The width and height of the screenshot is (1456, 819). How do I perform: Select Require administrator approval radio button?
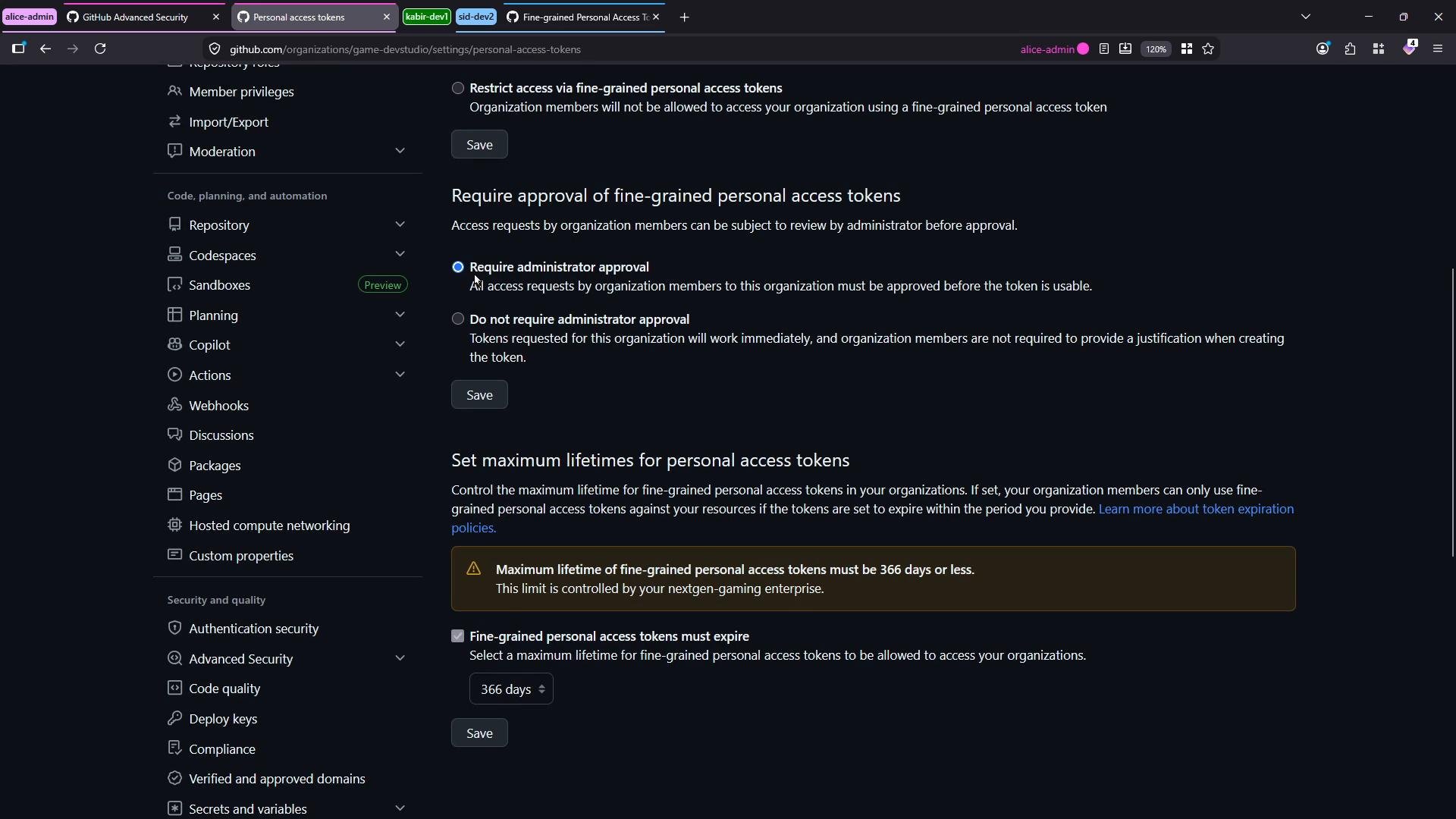[458, 267]
